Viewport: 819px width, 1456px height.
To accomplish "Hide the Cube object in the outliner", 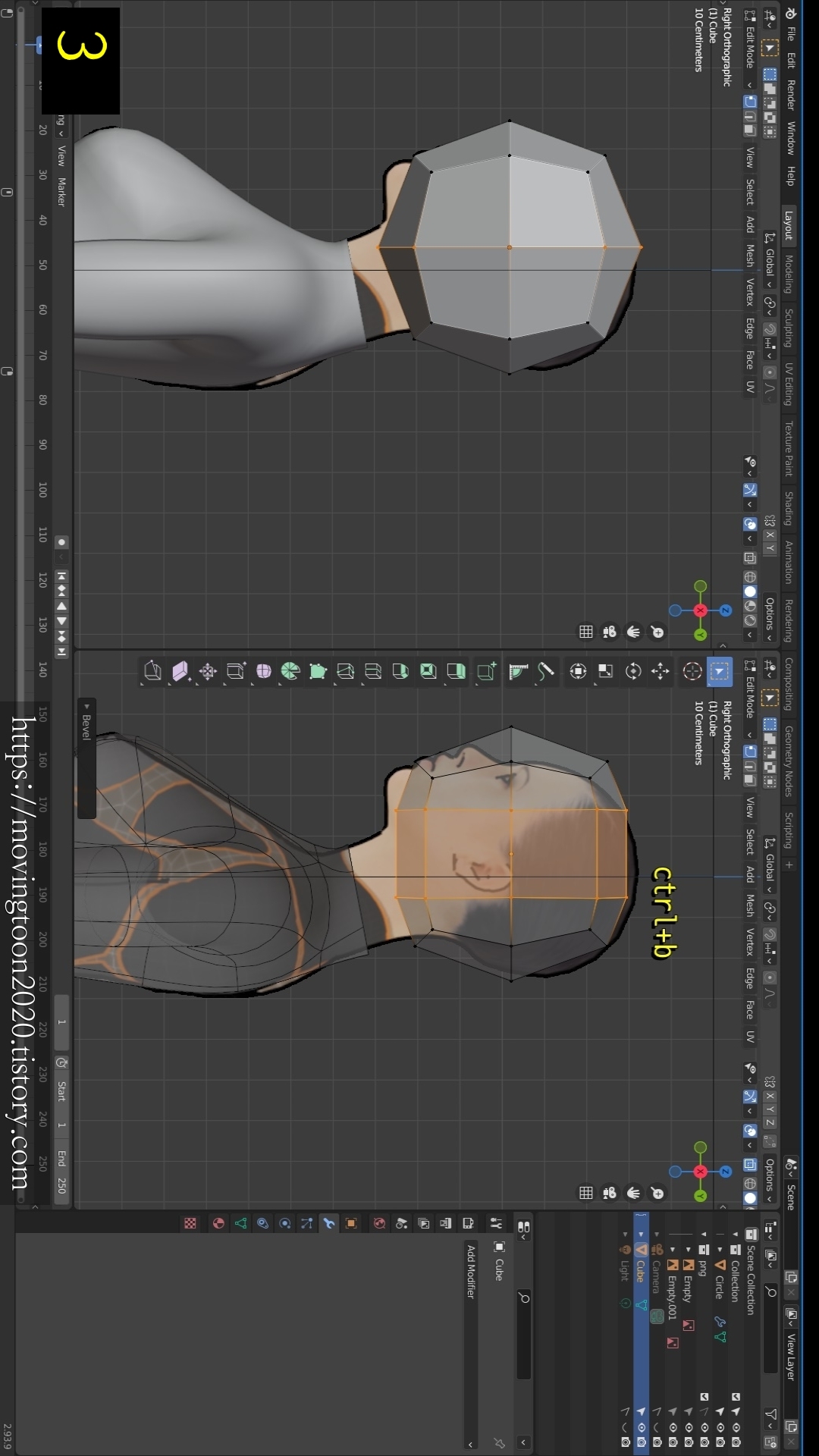I will coord(641,1427).
